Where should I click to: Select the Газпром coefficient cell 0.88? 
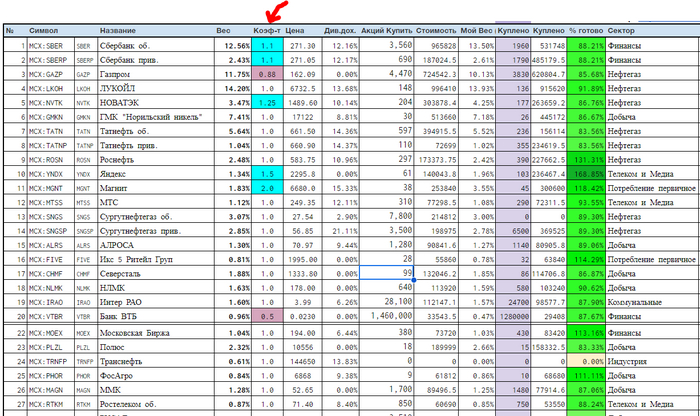pos(267,74)
